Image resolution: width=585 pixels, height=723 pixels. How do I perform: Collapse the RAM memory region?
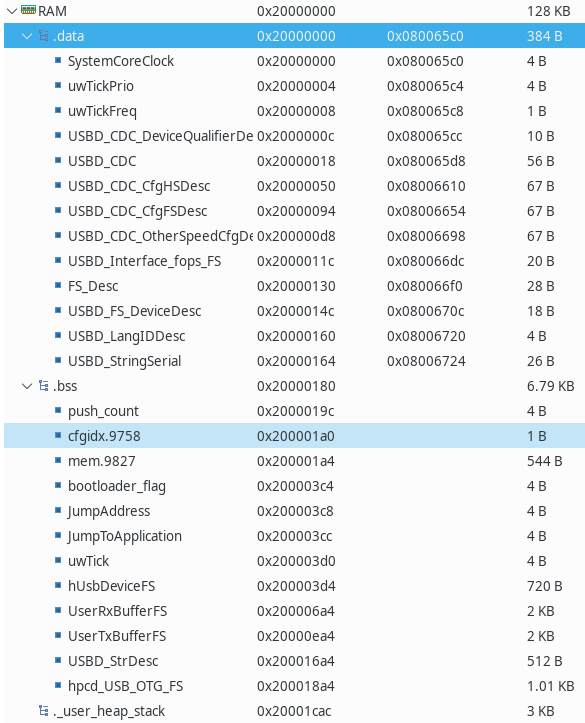pos(12,11)
